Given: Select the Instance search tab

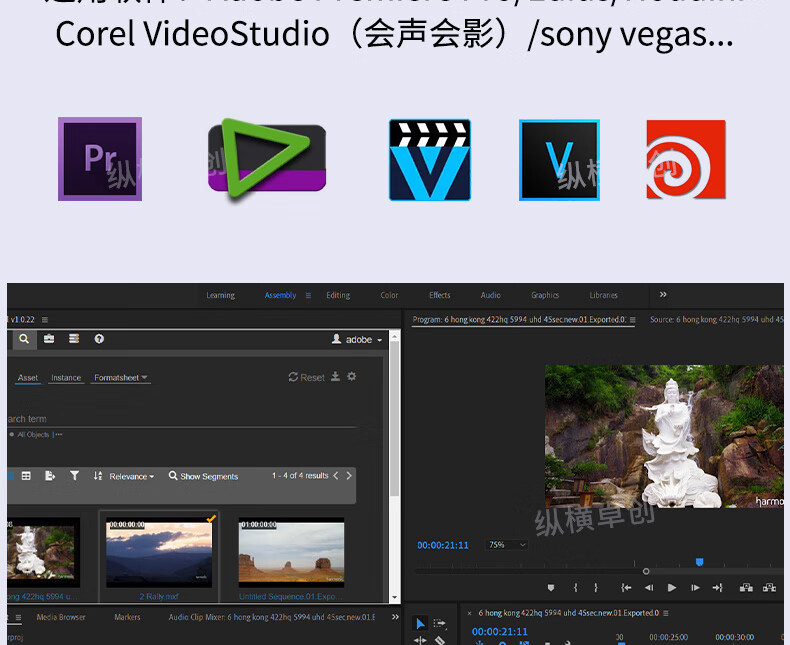Looking at the screenshot, I should pos(66,377).
